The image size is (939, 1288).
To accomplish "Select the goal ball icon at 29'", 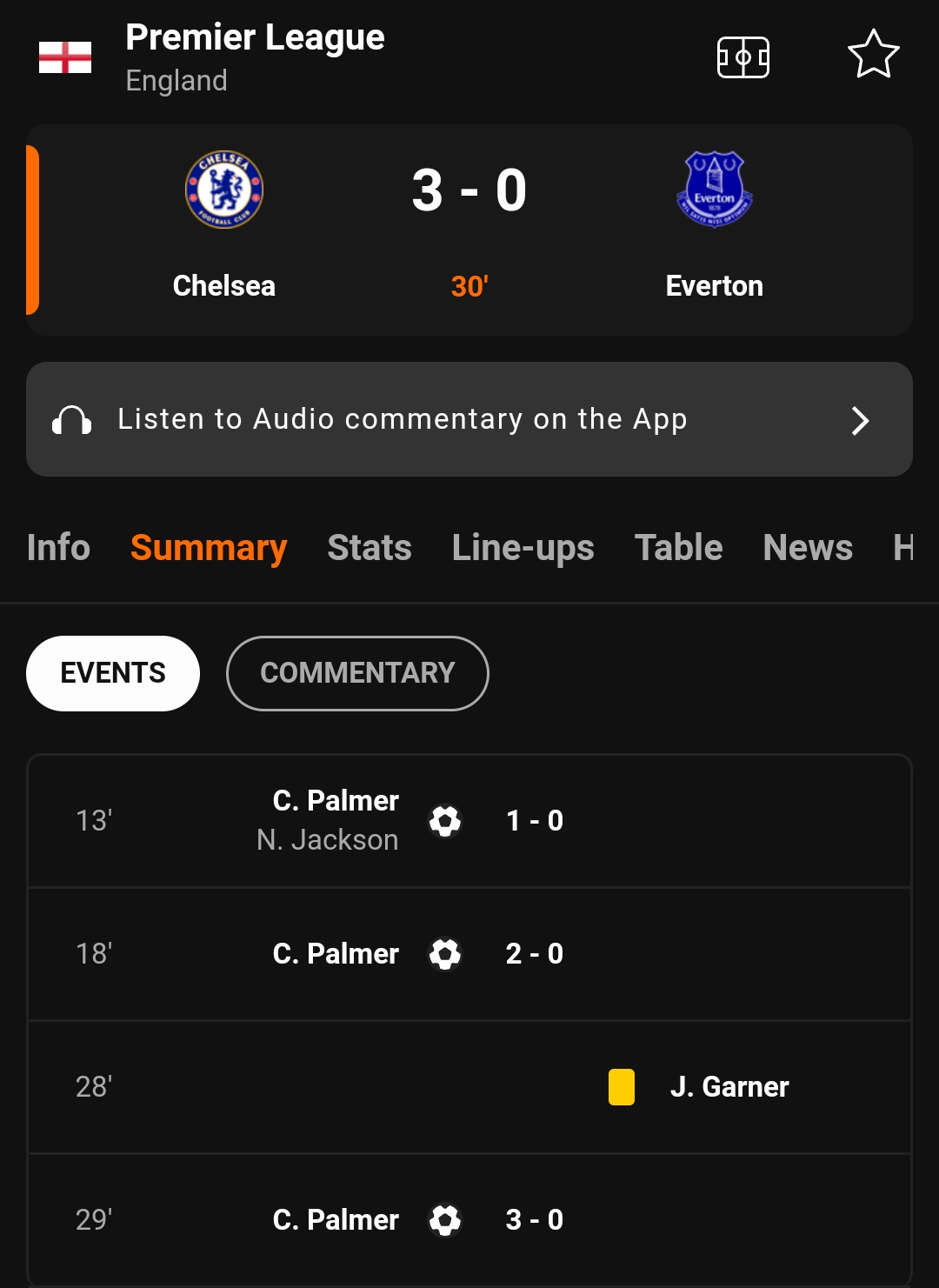I will tap(445, 1219).
